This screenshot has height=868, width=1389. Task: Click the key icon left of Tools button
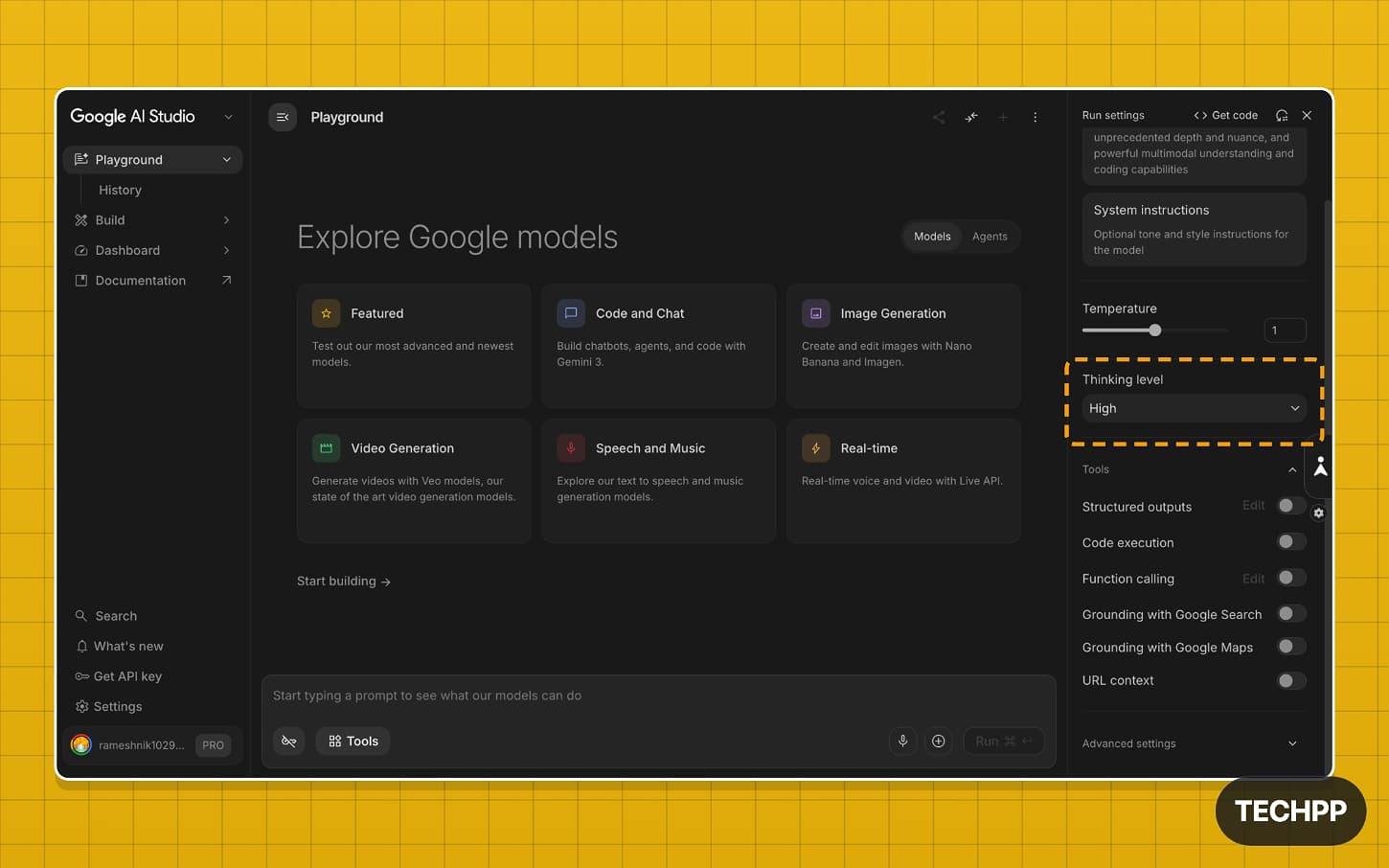click(289, 741)
